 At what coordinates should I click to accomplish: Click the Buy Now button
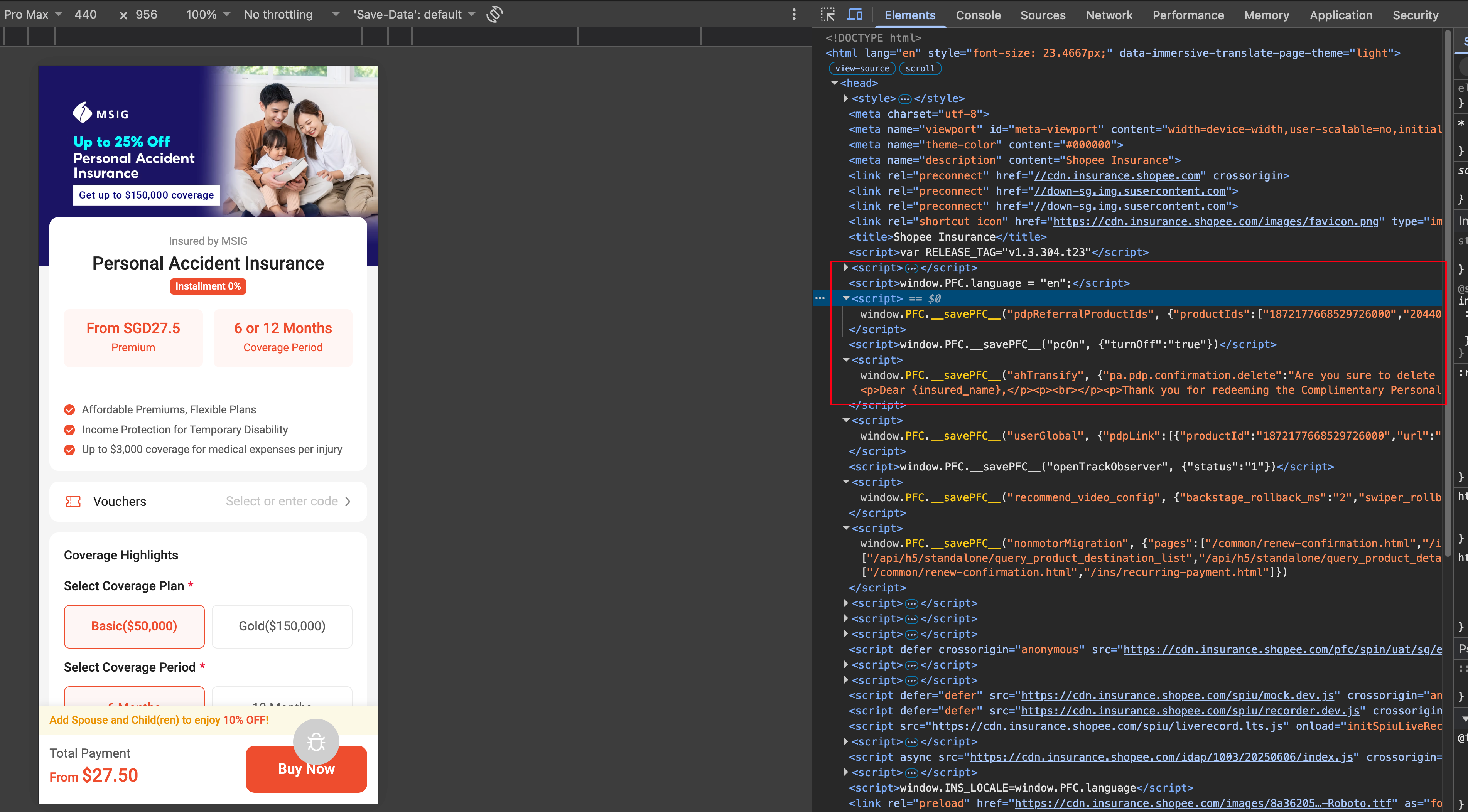pyautogui.click(x=306, y=769)
